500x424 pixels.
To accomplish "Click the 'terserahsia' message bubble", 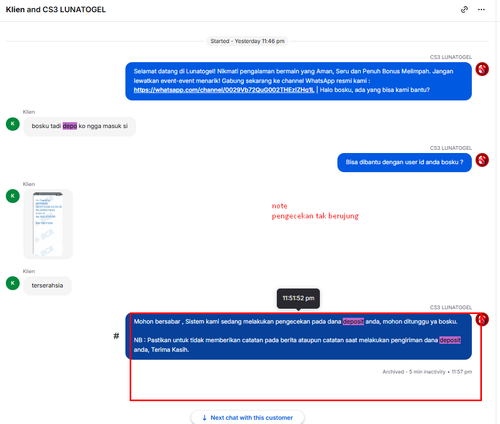I will (x=47, y=285).
